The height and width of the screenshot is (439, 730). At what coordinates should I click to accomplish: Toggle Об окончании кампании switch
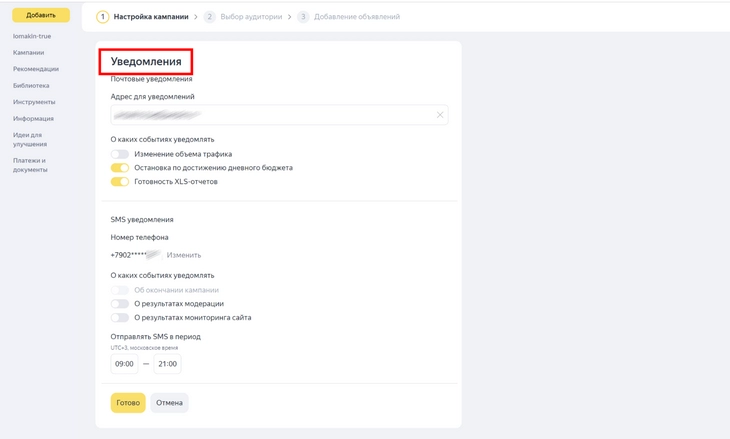[x=120, y=290]
